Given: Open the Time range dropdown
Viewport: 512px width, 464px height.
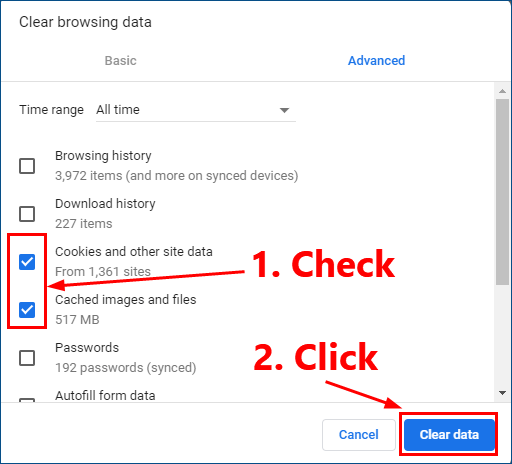Looking at the screenshot, I should click(x=196, y=110).
